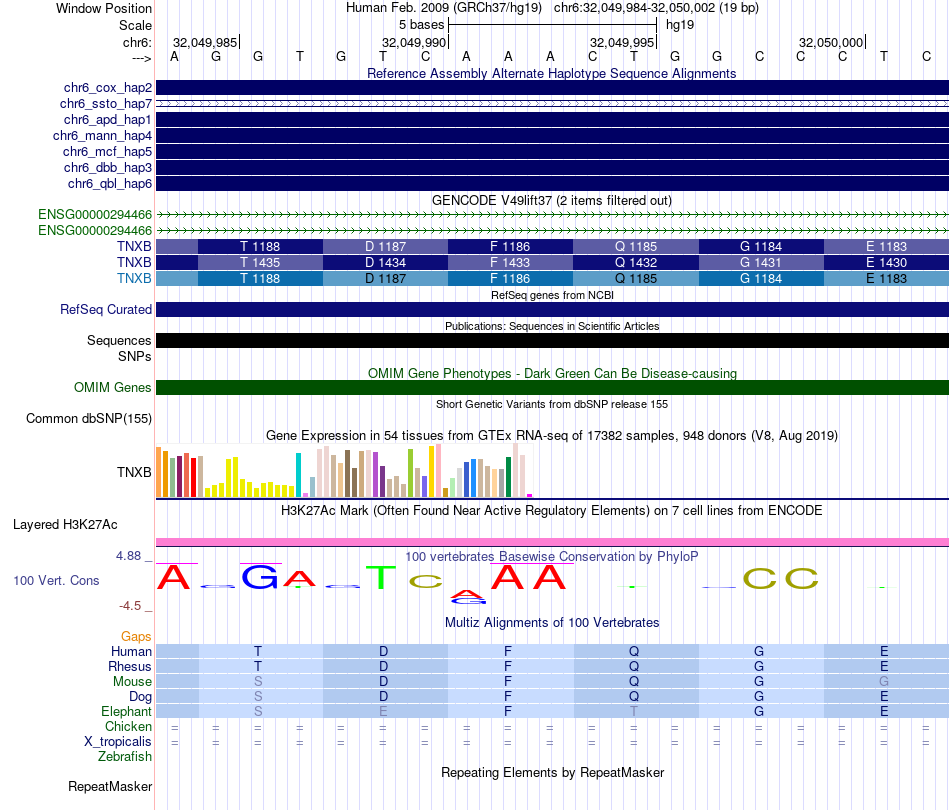Click the orange 'Gaps' label
The image size is (950, 810).
tap(136, 636)
